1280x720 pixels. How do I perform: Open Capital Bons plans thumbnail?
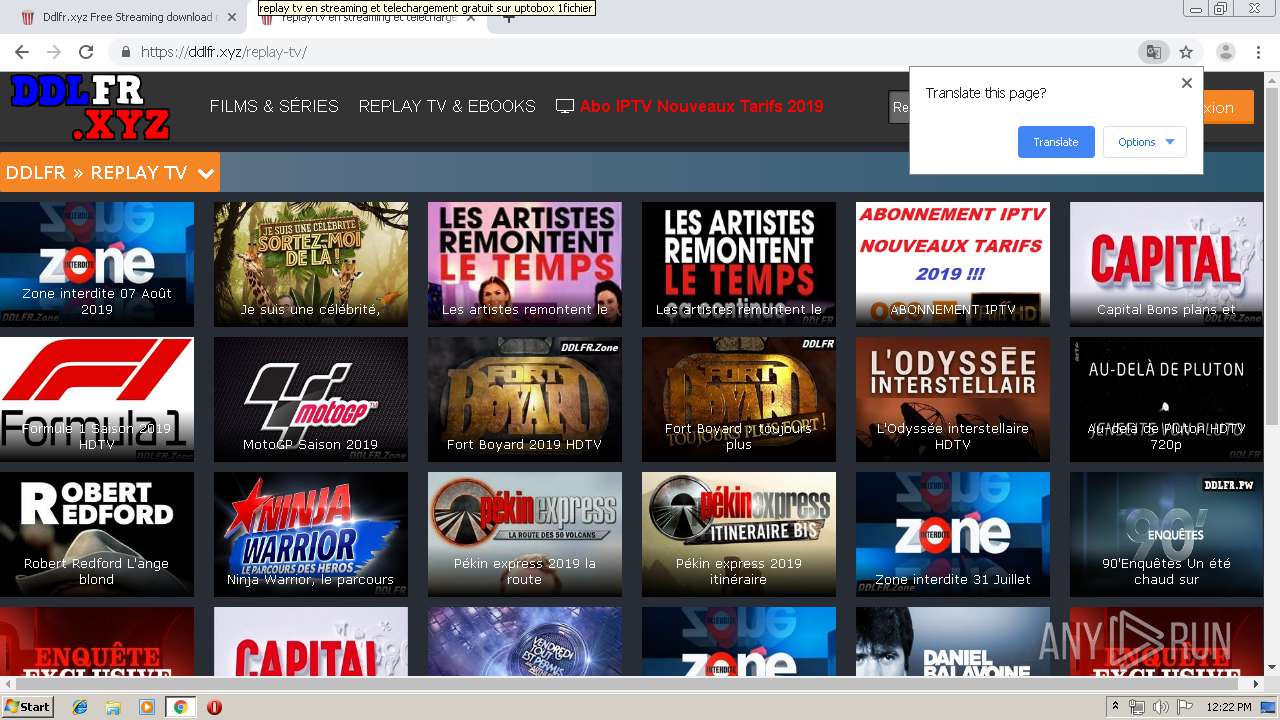pyautogui.click(x=1167, y=264)
